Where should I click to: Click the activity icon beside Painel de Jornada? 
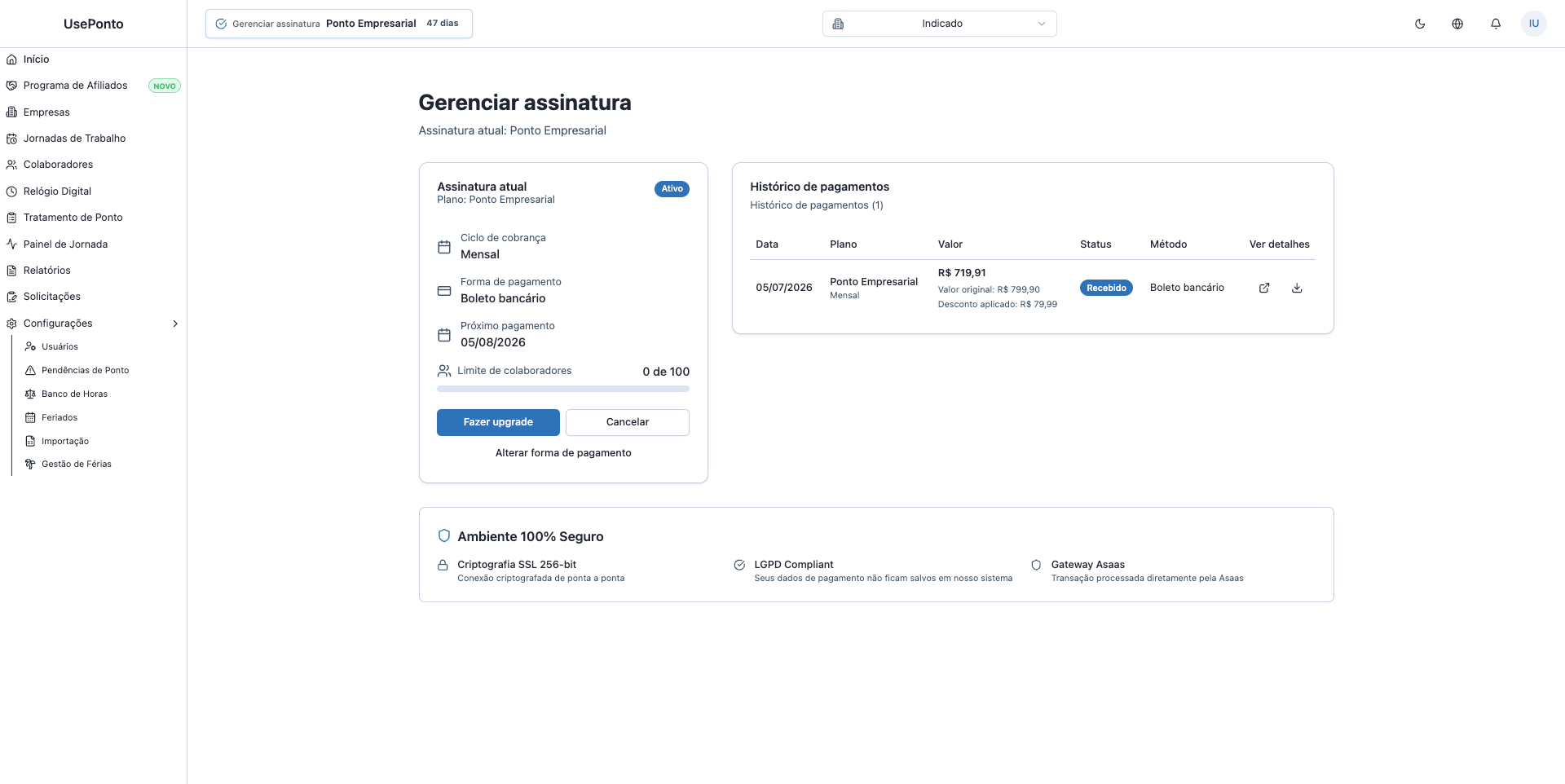point(11,244)
